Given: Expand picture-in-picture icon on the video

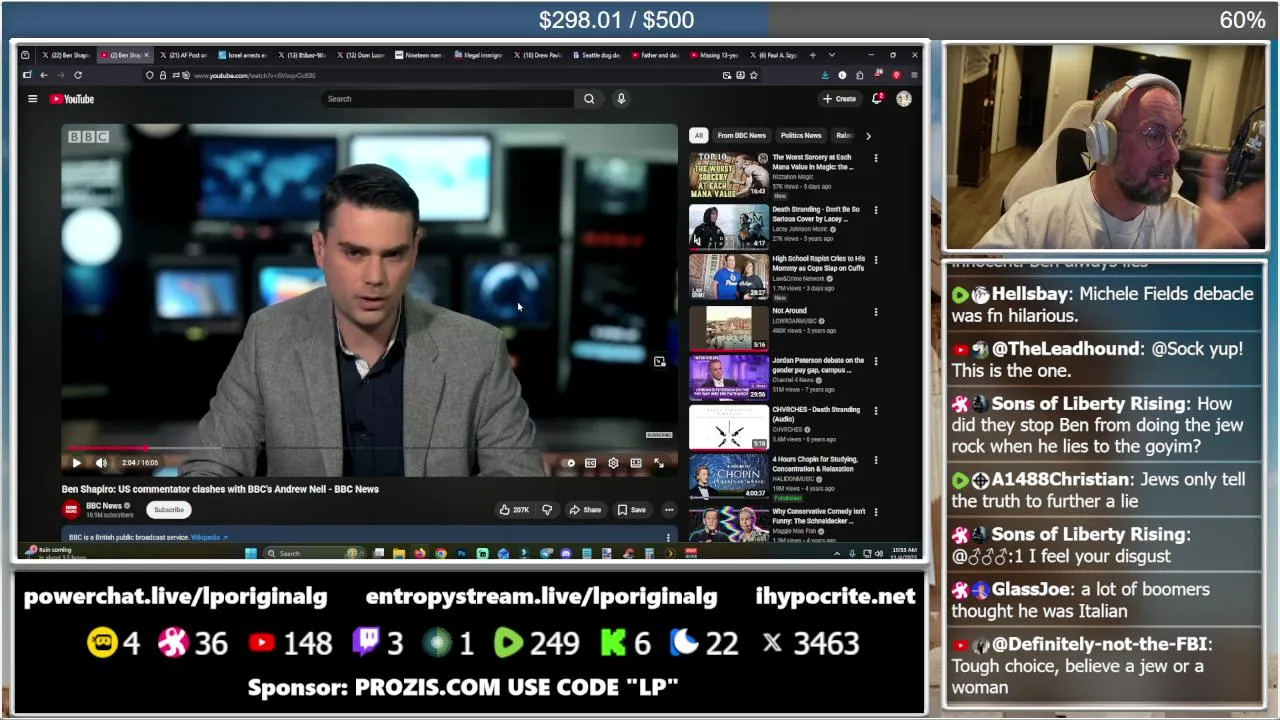Looking at the screenshot, I should tap(659, 362).
